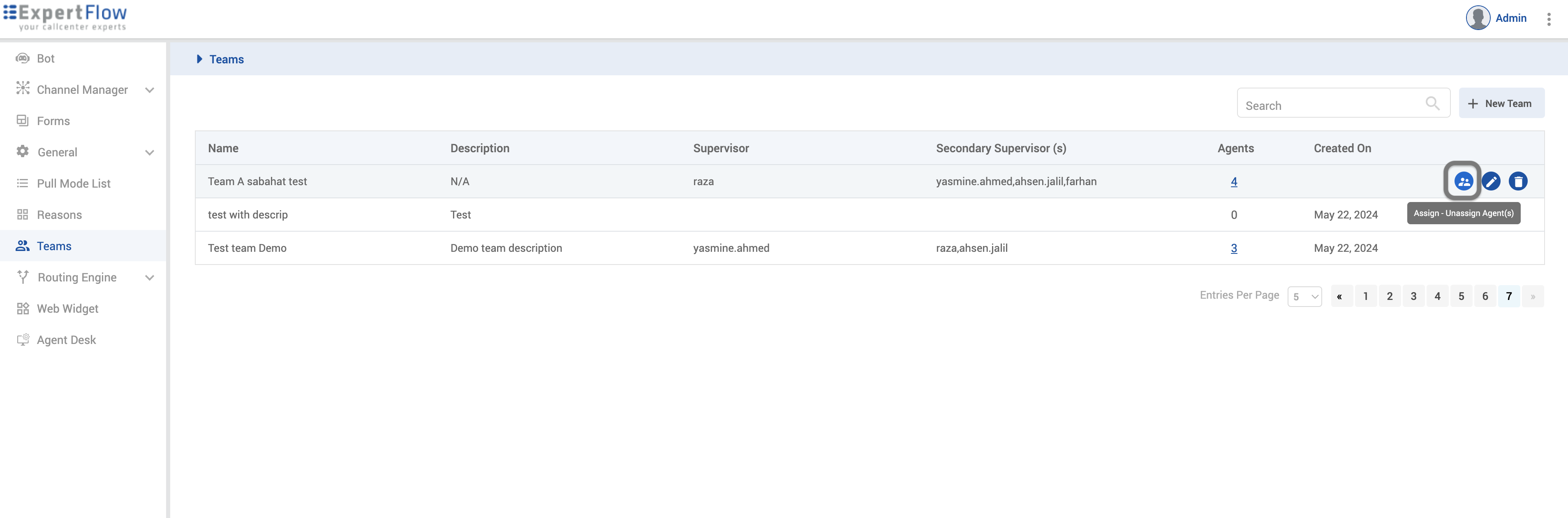The width and height of the screenshot is (1568, 518).
Task: Open the Agent Desk menu item
Action: 66,340
